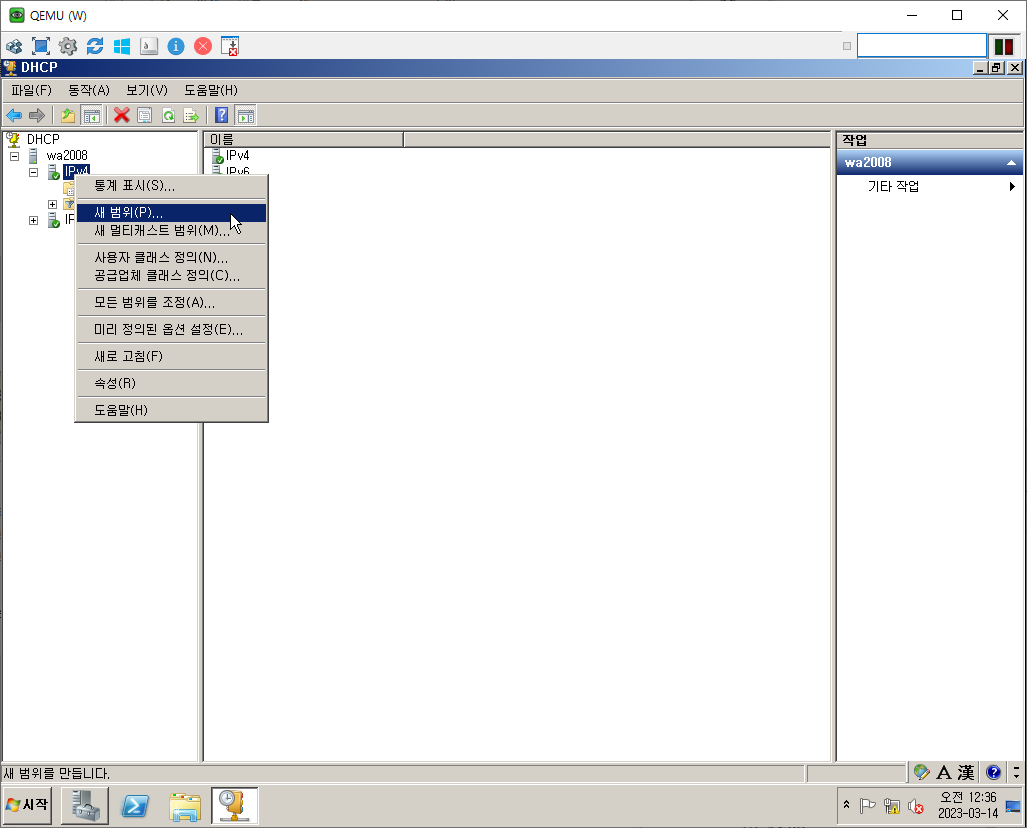Viewport: 1027px width, 828px height.
Task: Open QEMU settings gear icon
Action: [x=67, y=47]
